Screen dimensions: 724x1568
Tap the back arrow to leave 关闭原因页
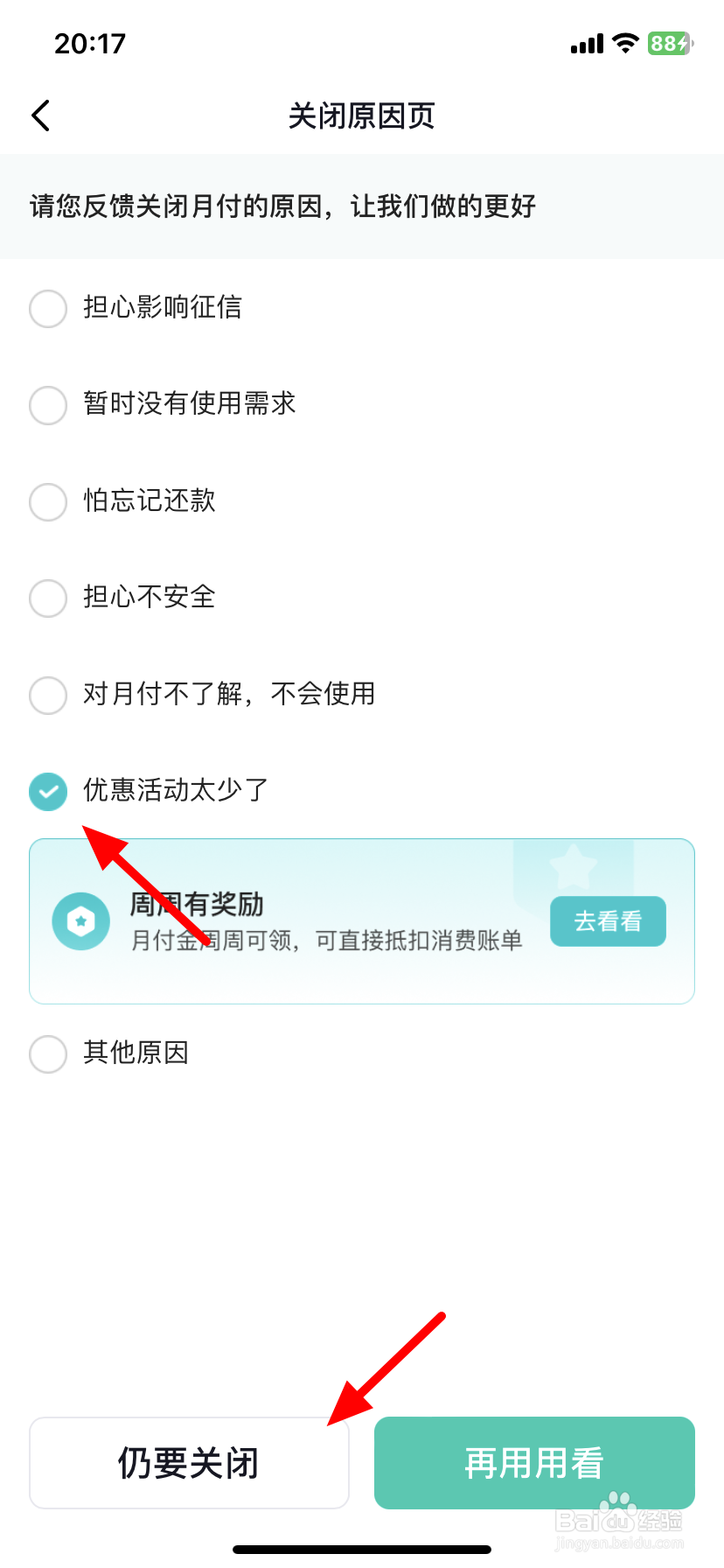[40, 115]
